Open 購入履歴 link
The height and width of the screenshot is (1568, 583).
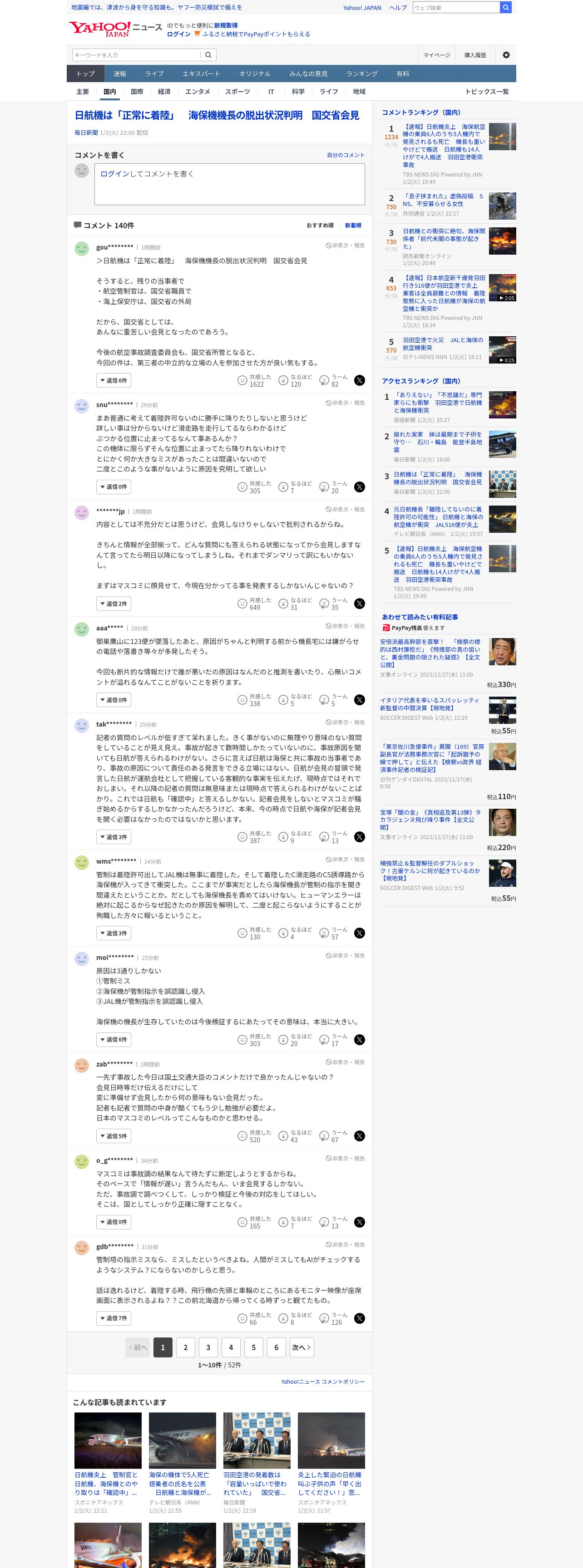pyautogui.click(x=475, y=55)
